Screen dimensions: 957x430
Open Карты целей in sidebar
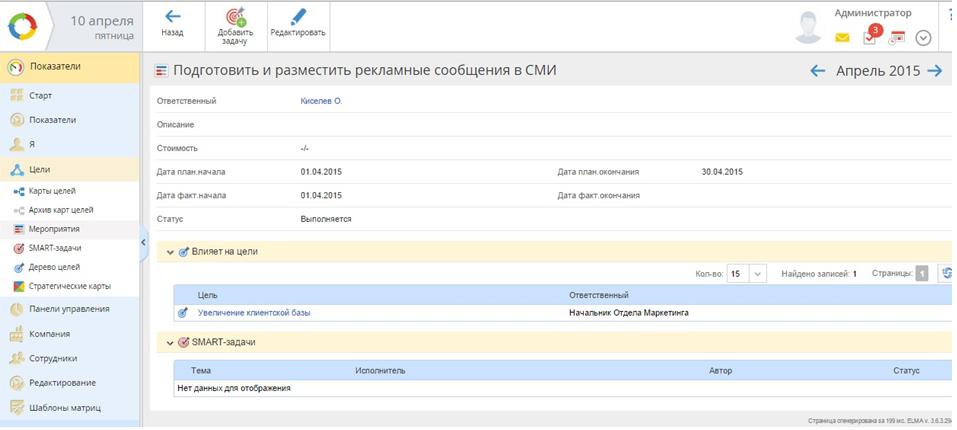52,191
